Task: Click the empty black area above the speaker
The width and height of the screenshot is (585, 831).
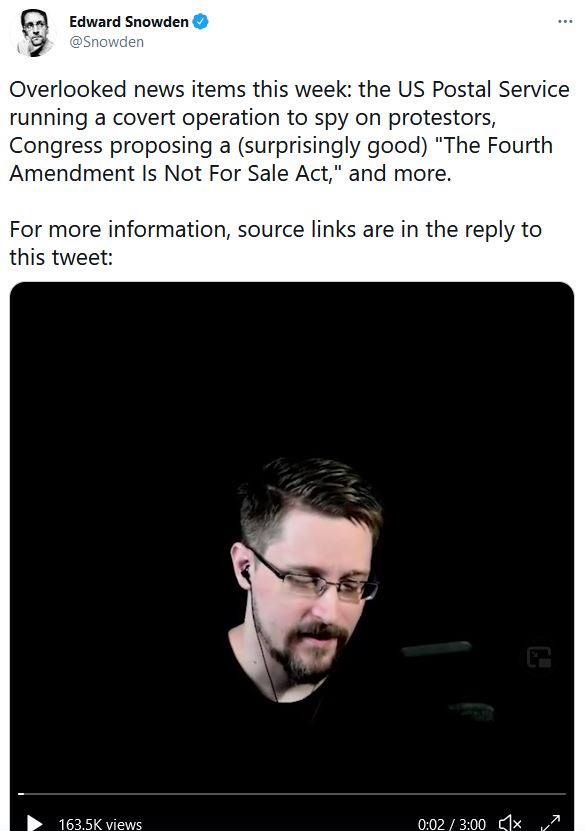Action: (x=292, y=371)
